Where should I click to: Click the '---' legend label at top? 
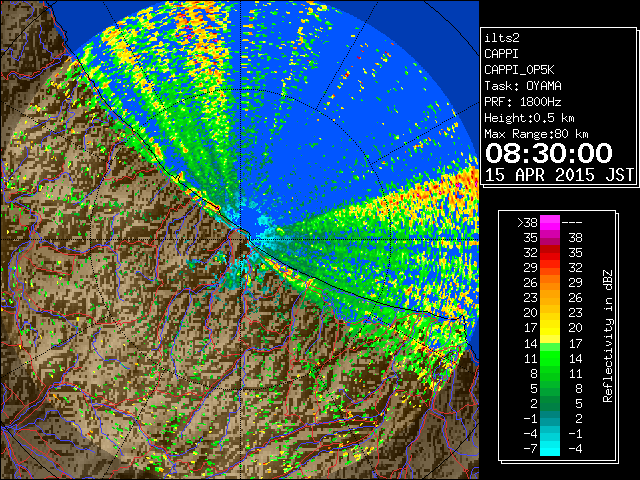pos(572,223)
